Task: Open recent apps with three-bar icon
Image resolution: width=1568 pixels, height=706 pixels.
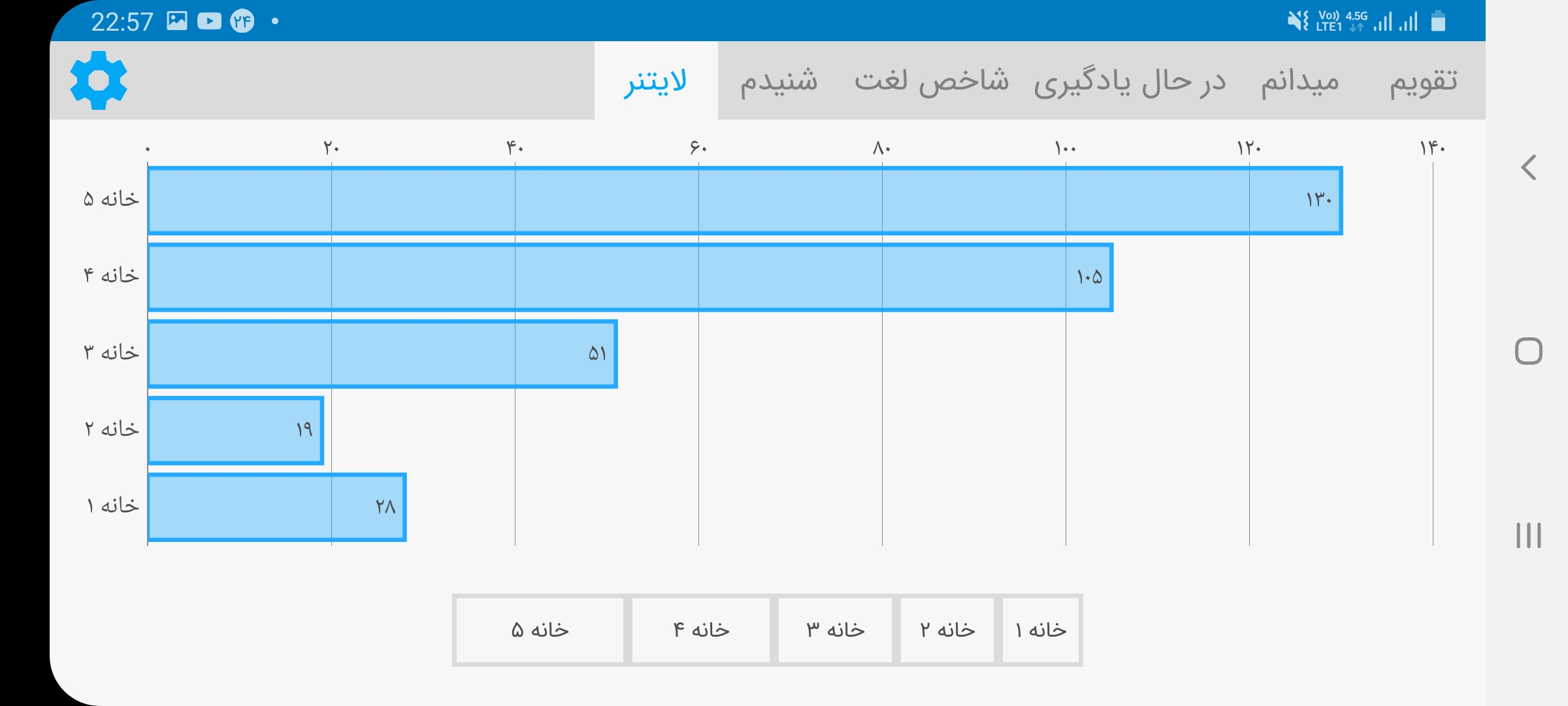Action: click(x=1528, y=535)
